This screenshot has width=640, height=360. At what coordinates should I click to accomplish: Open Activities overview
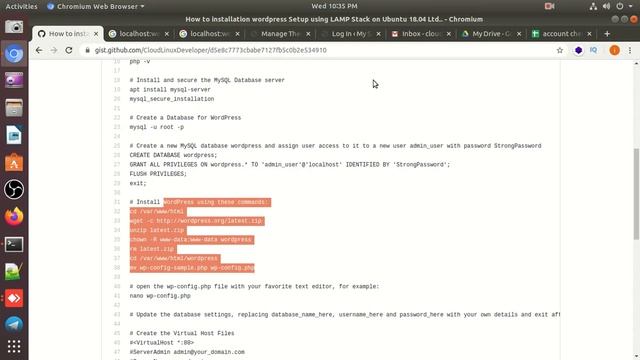[x=21, y=6]
